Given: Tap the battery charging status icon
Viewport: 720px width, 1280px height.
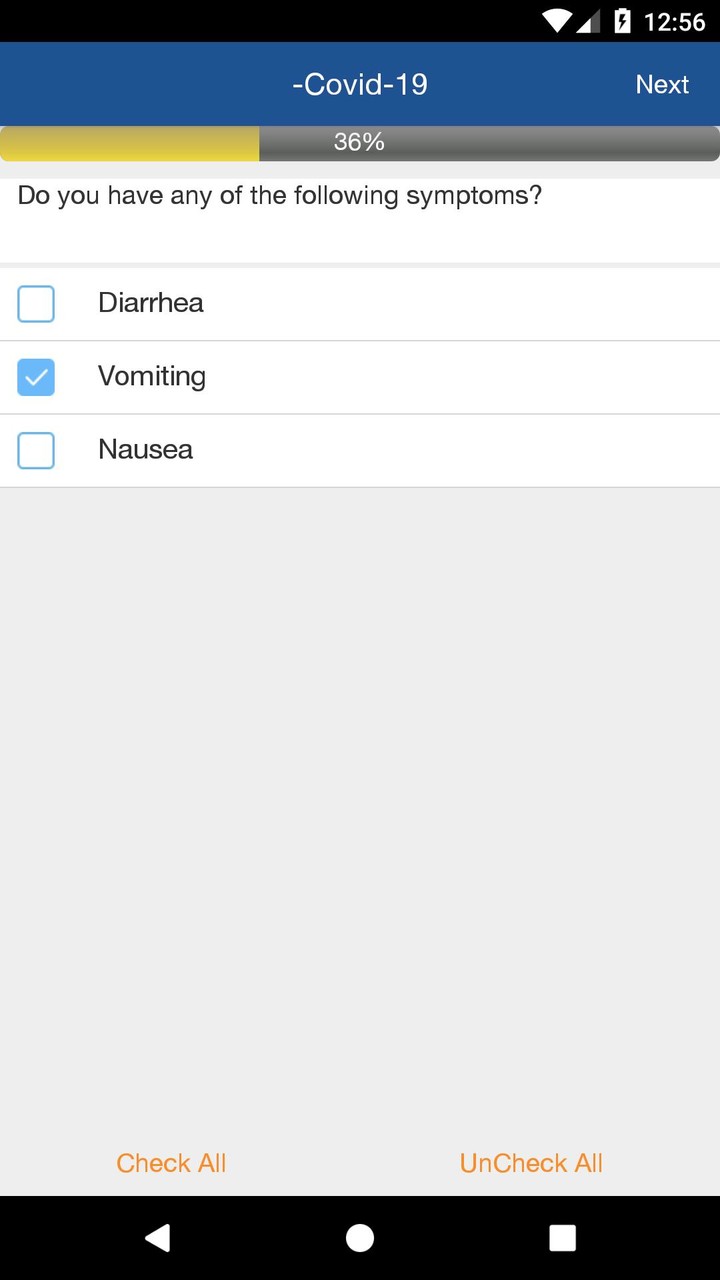Looking at the screenshot, I should (622, 21).
